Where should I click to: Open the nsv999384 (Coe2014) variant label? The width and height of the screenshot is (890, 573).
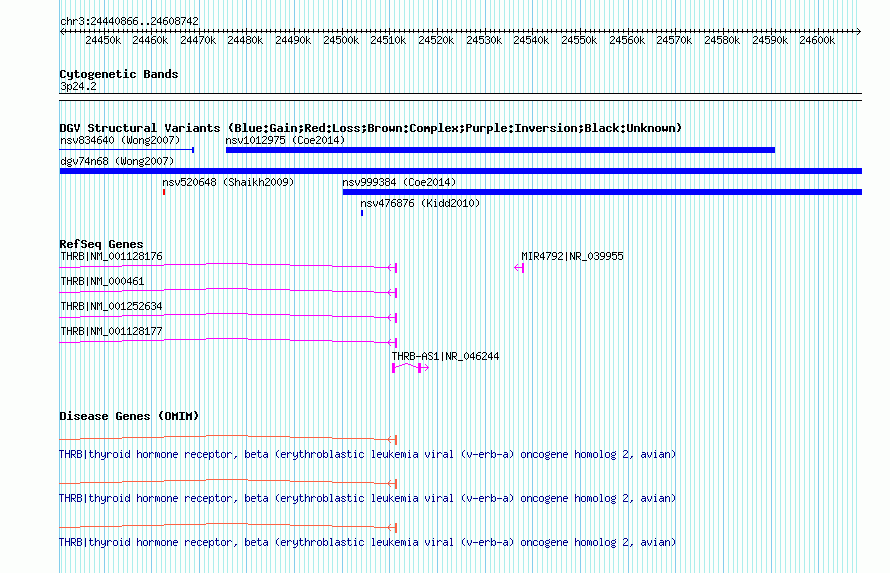coord(399,182)
